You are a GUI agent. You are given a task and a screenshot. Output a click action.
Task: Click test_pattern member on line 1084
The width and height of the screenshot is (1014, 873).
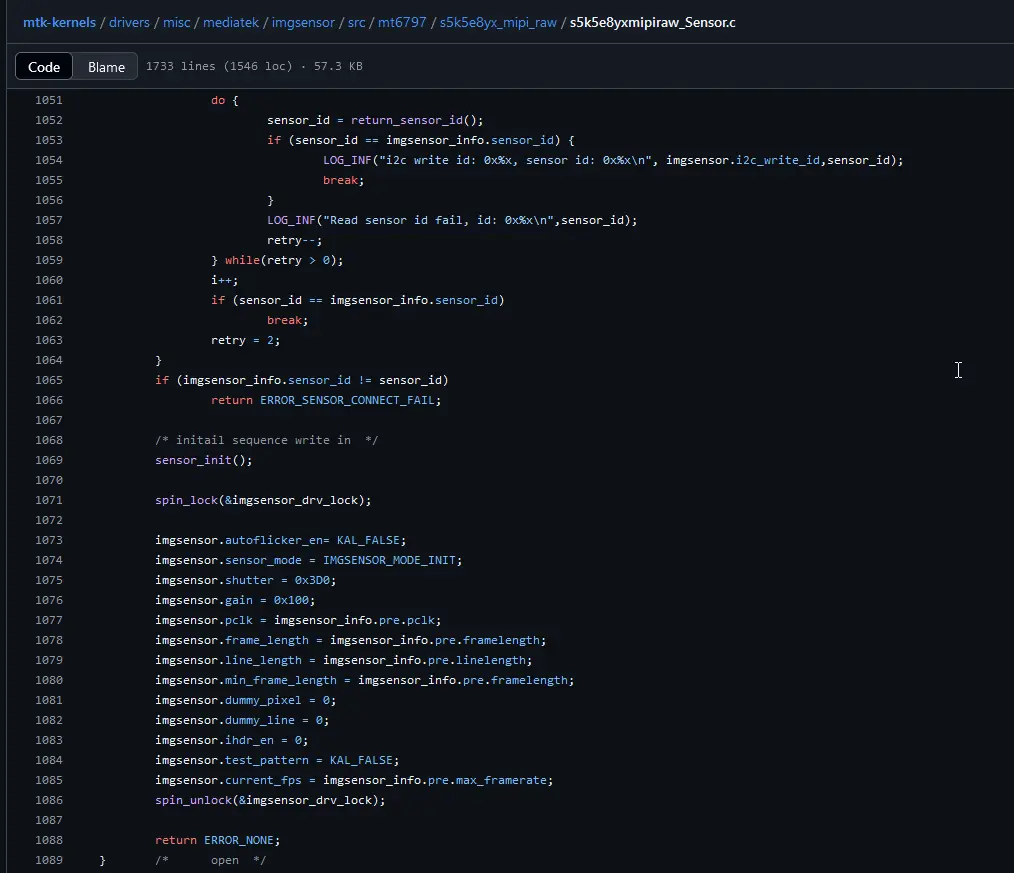click(x=266, y=760)
